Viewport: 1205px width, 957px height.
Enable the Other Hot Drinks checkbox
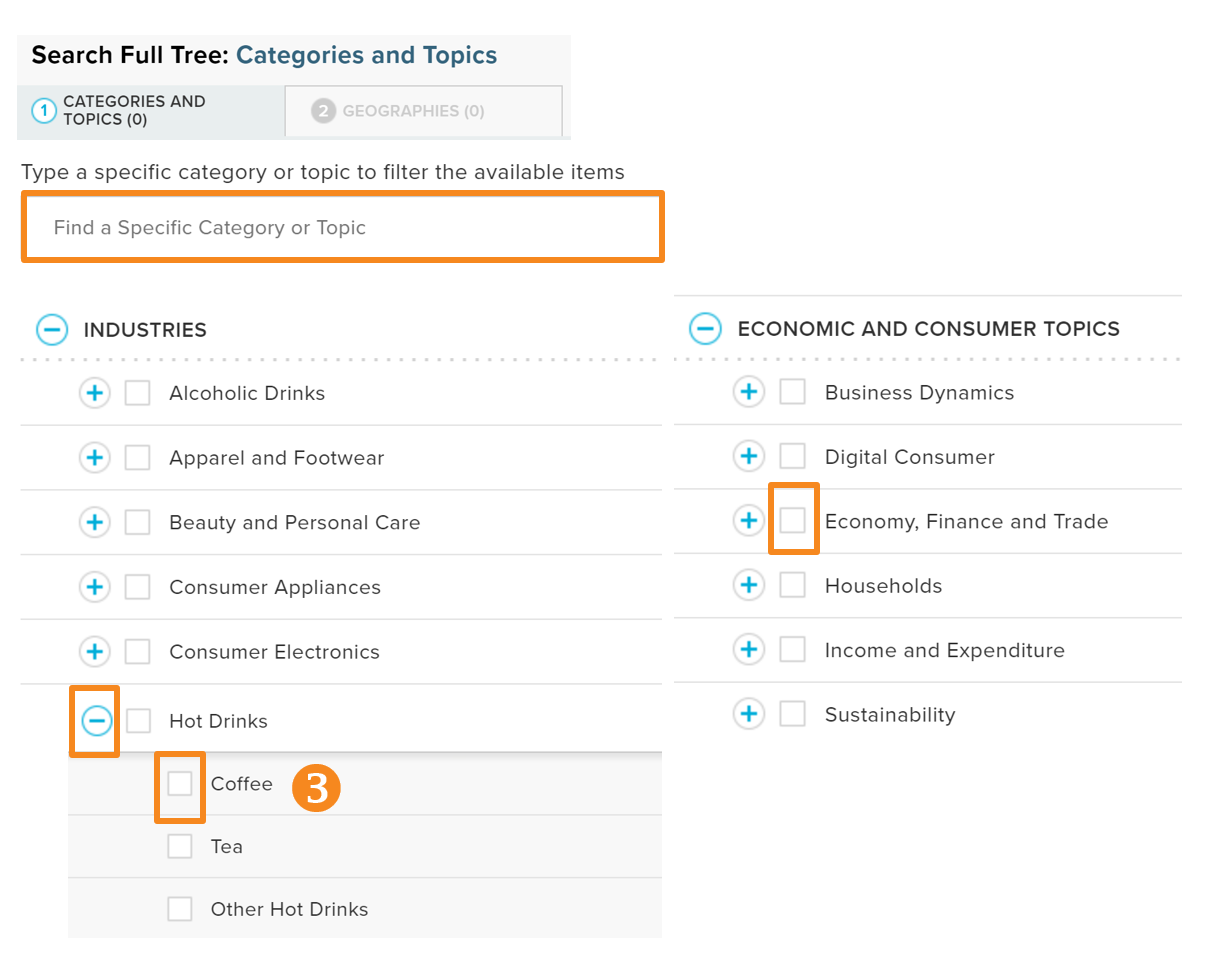tap(180, 909)
